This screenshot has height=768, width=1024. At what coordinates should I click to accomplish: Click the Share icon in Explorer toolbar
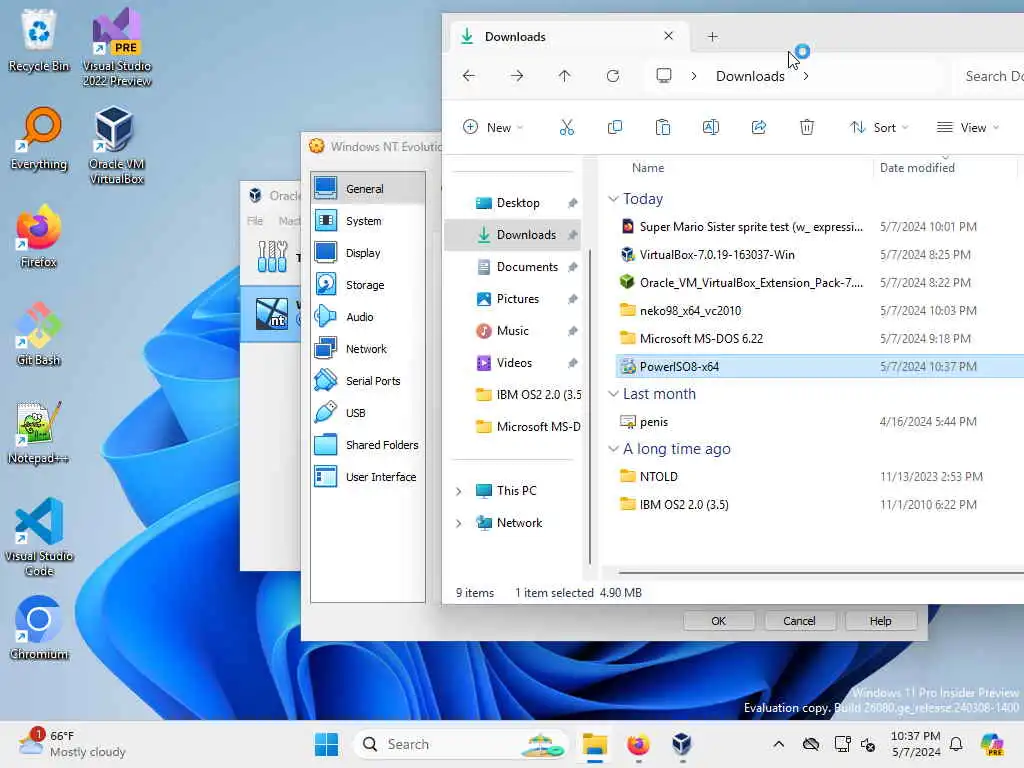[x=759, y=127]
